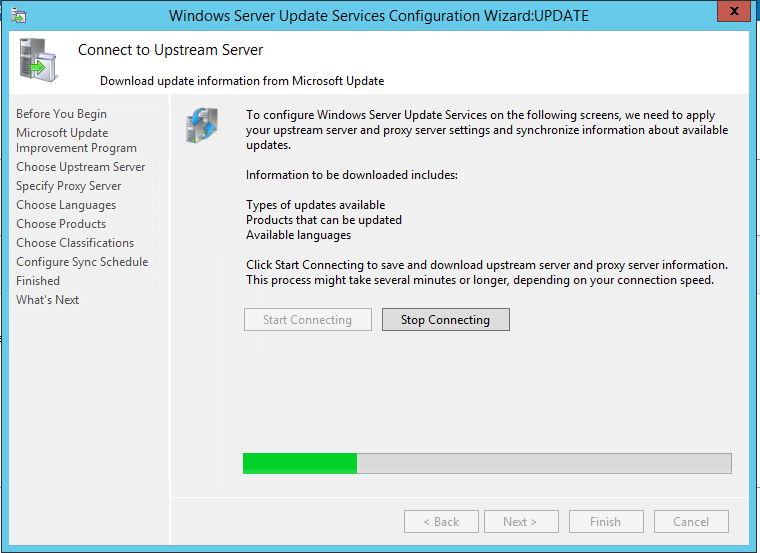Click the wizard title bar icon
This screenshot has height=553, width=760.
(x=18, y=16)
